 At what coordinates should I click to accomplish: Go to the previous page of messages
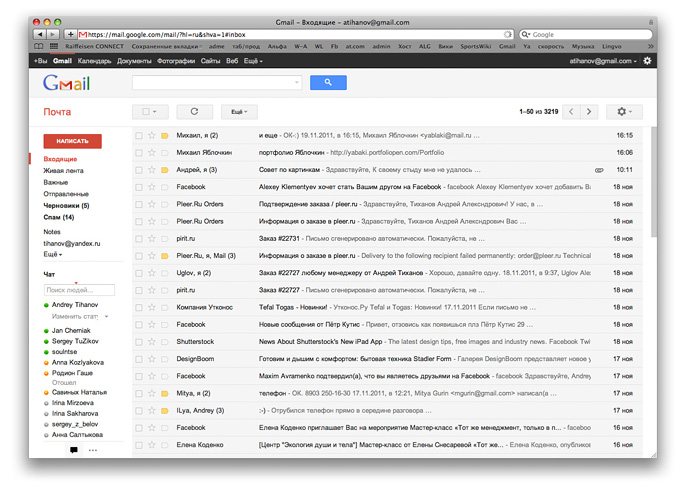[x=571, y=112]
